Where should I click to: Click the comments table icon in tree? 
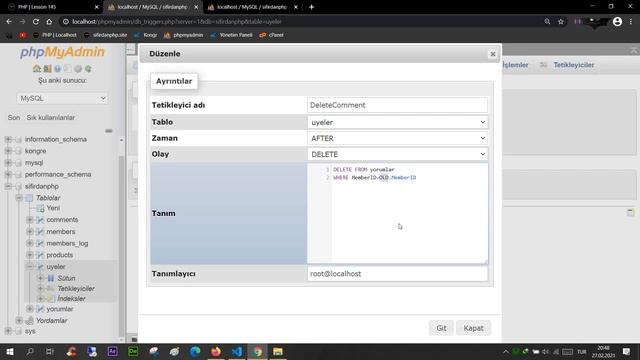tap(40, 220)
